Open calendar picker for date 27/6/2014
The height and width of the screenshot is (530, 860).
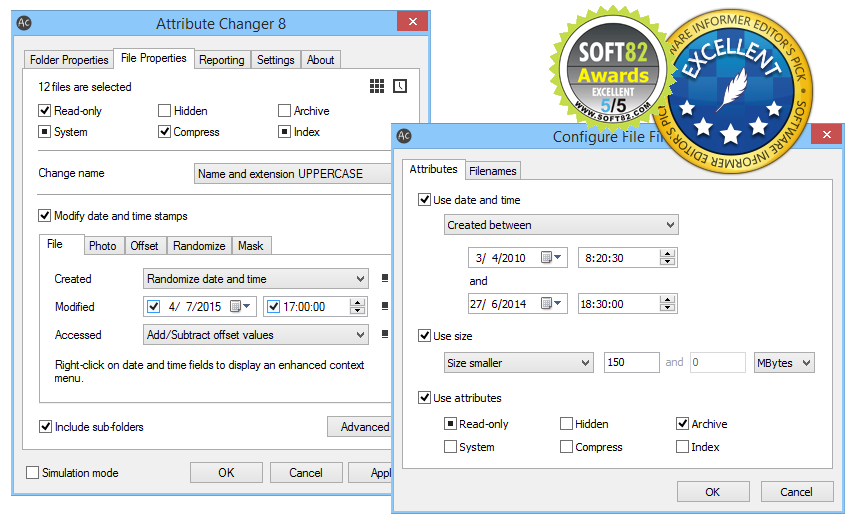(x=551, y=303)
